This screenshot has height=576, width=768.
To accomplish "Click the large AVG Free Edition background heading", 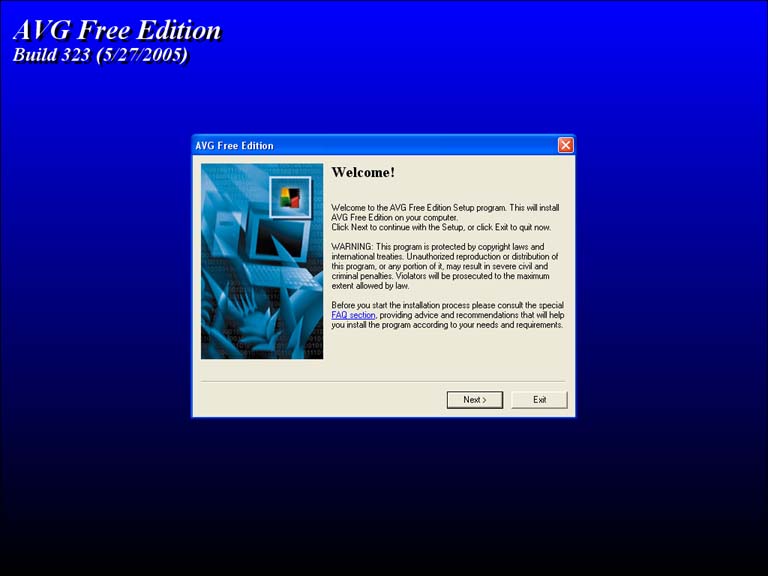I will pos(116,30).
